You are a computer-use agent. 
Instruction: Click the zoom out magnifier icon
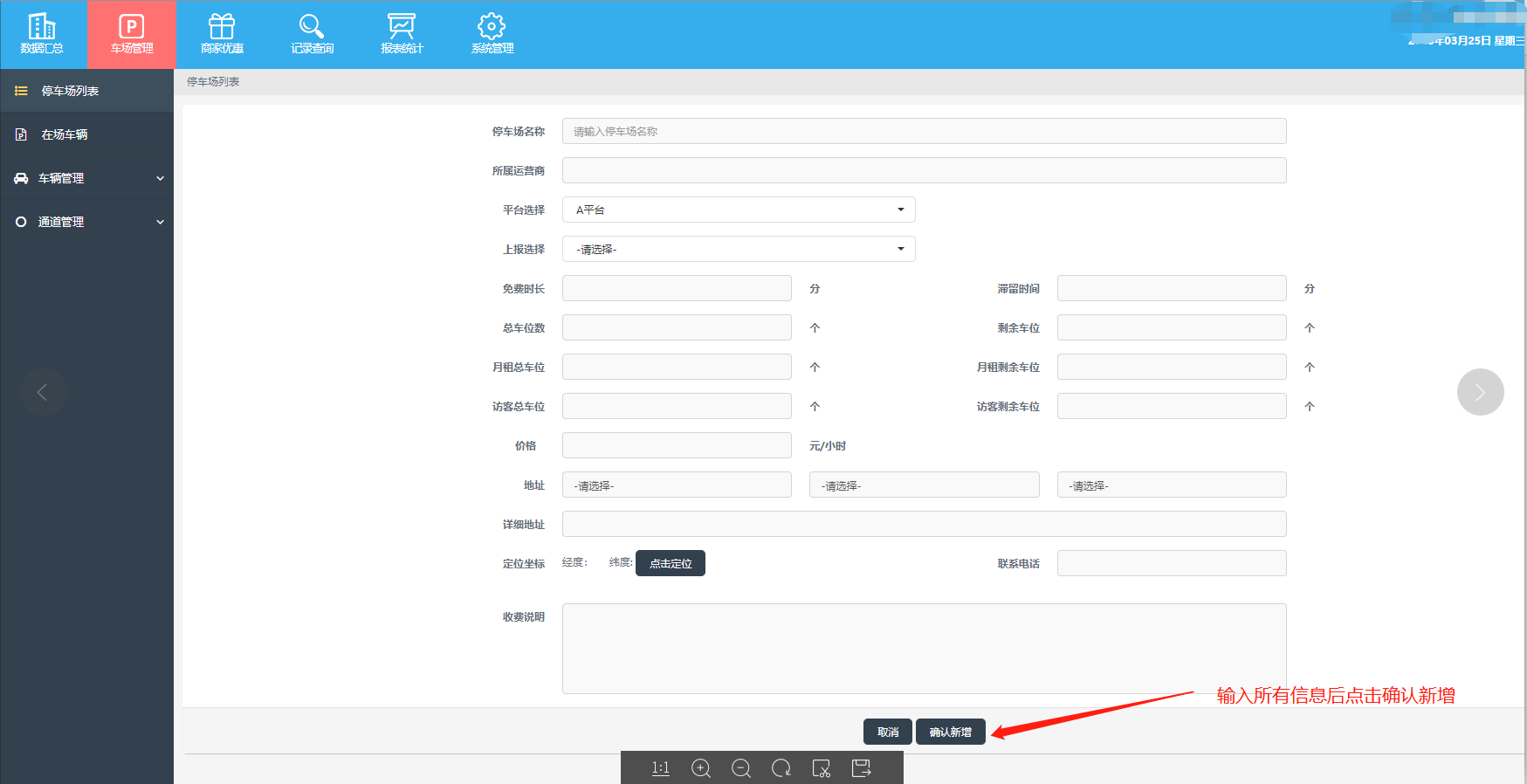click(740, 768)
